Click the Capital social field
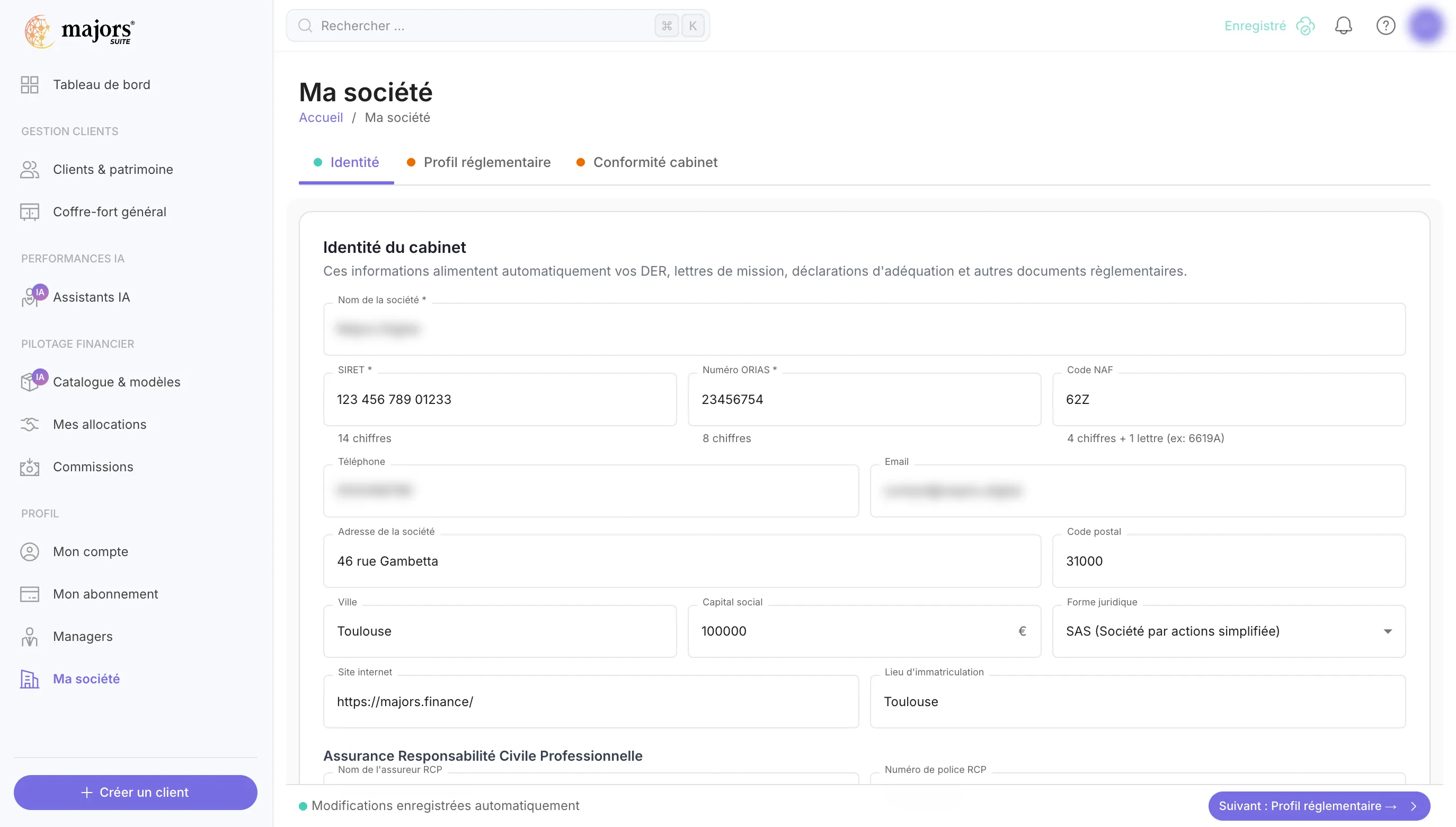 864,631
